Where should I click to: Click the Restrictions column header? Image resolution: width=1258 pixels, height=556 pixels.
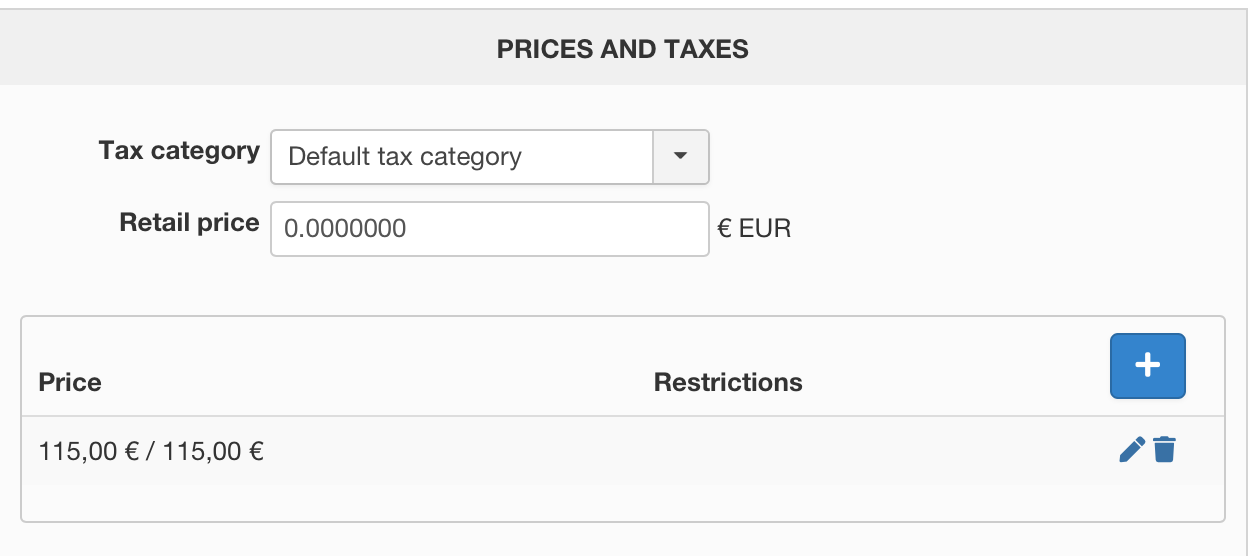point(728,382)
